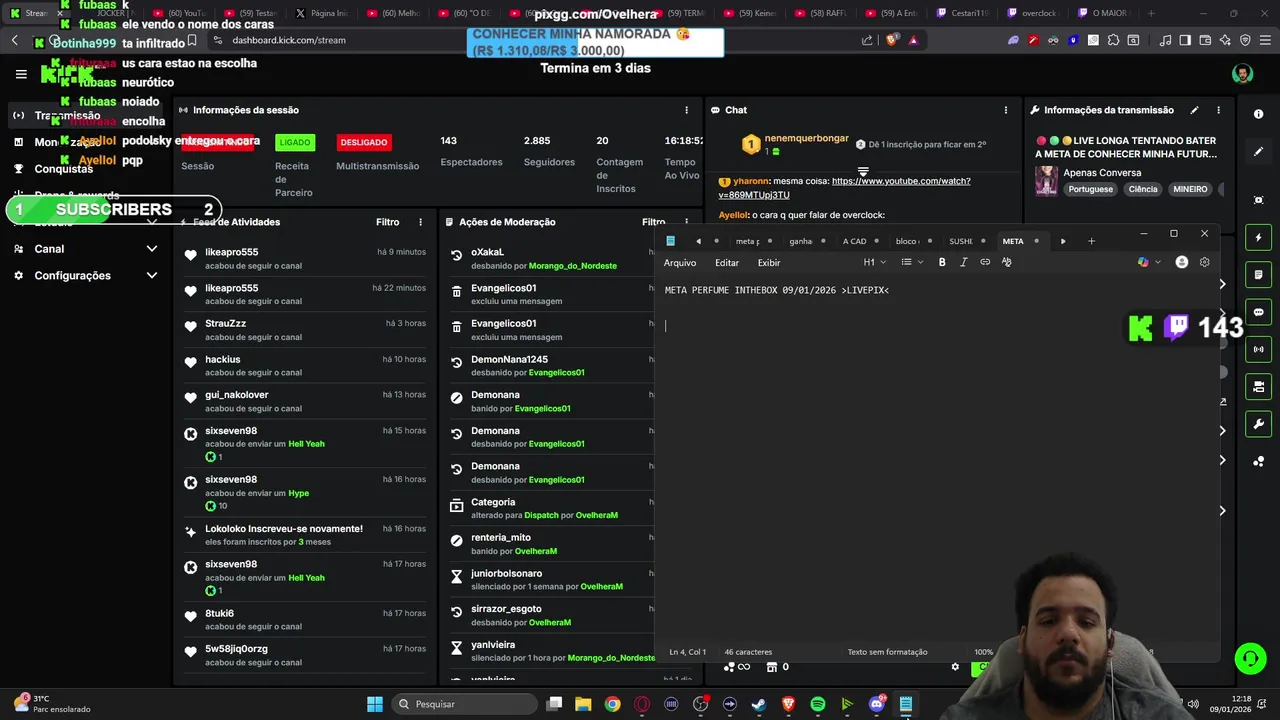This screenshot has width=1280, height=720.
Task: Open Spotify from the taskbar
Action: pos(818,704)
